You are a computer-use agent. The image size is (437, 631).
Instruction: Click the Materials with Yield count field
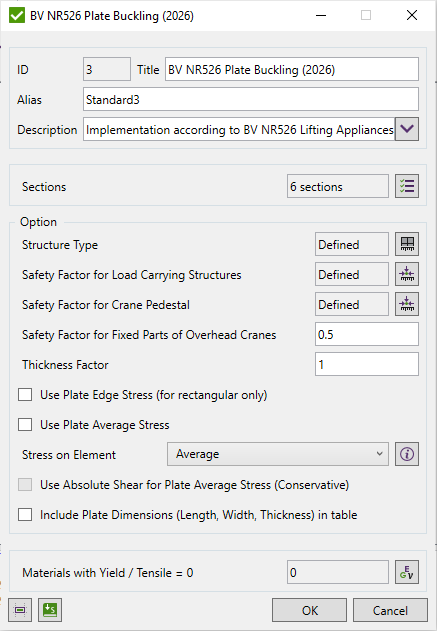click(338, 572)
